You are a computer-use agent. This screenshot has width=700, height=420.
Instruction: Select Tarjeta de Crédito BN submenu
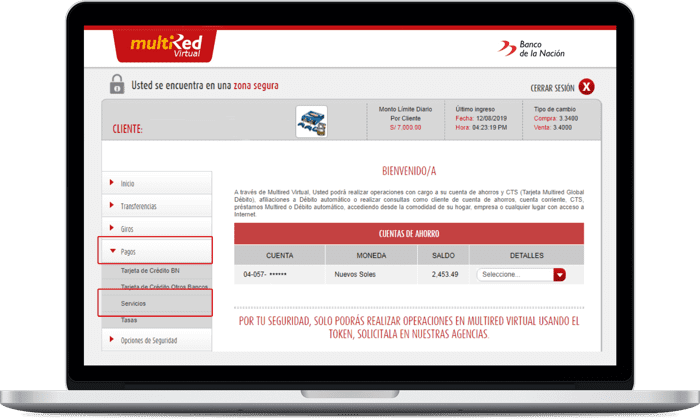150,270
